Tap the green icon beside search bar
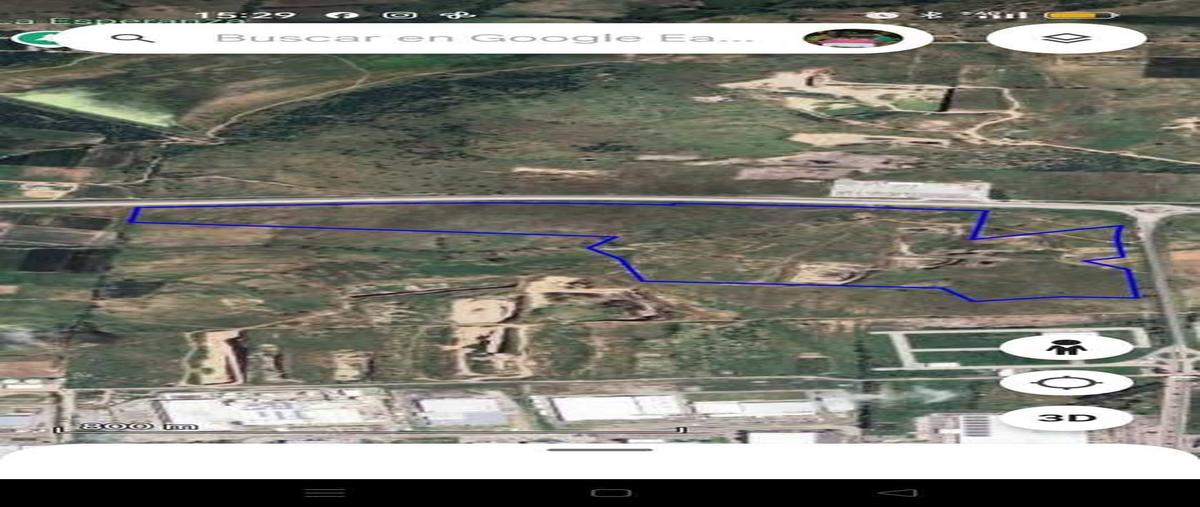Screen dimensions: 1200x507 pyautogui.click(x=36, y=40)
